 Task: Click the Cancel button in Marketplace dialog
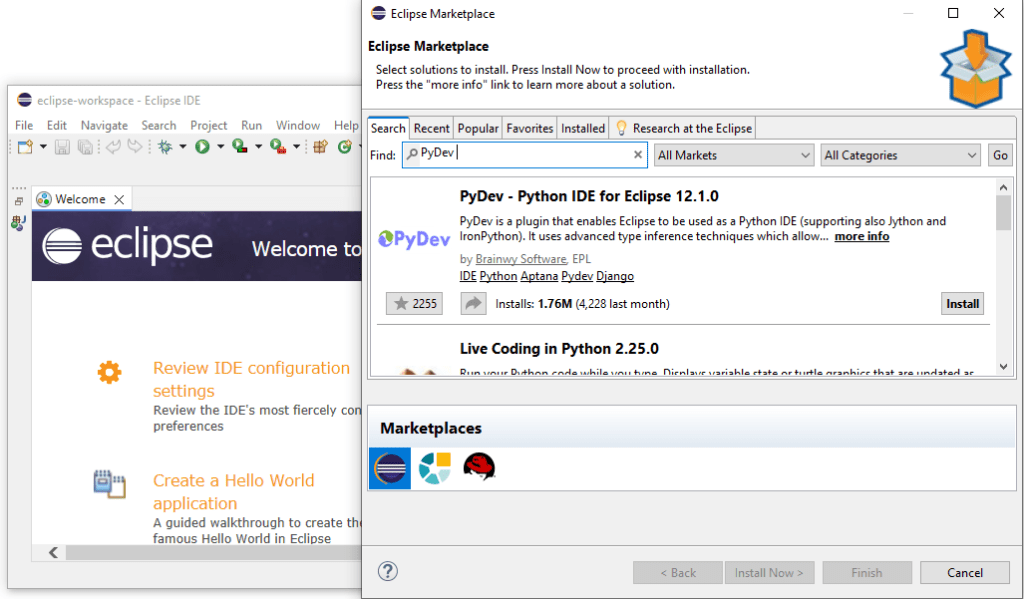point(965,573)
